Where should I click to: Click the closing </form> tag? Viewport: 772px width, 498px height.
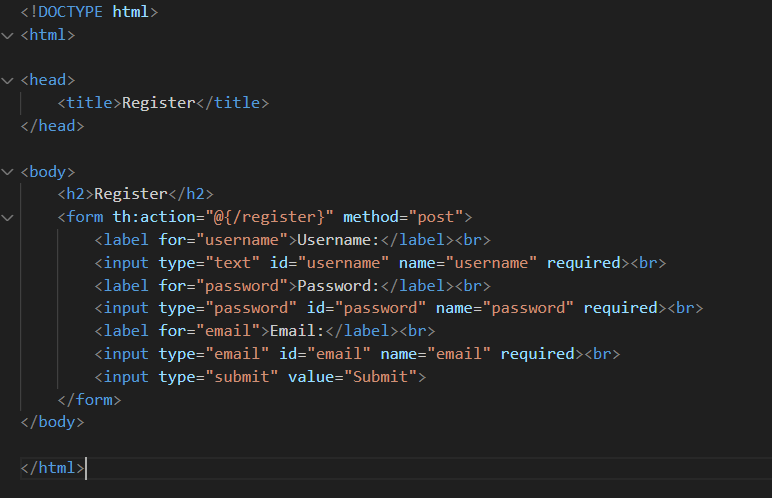coord(89,399)
